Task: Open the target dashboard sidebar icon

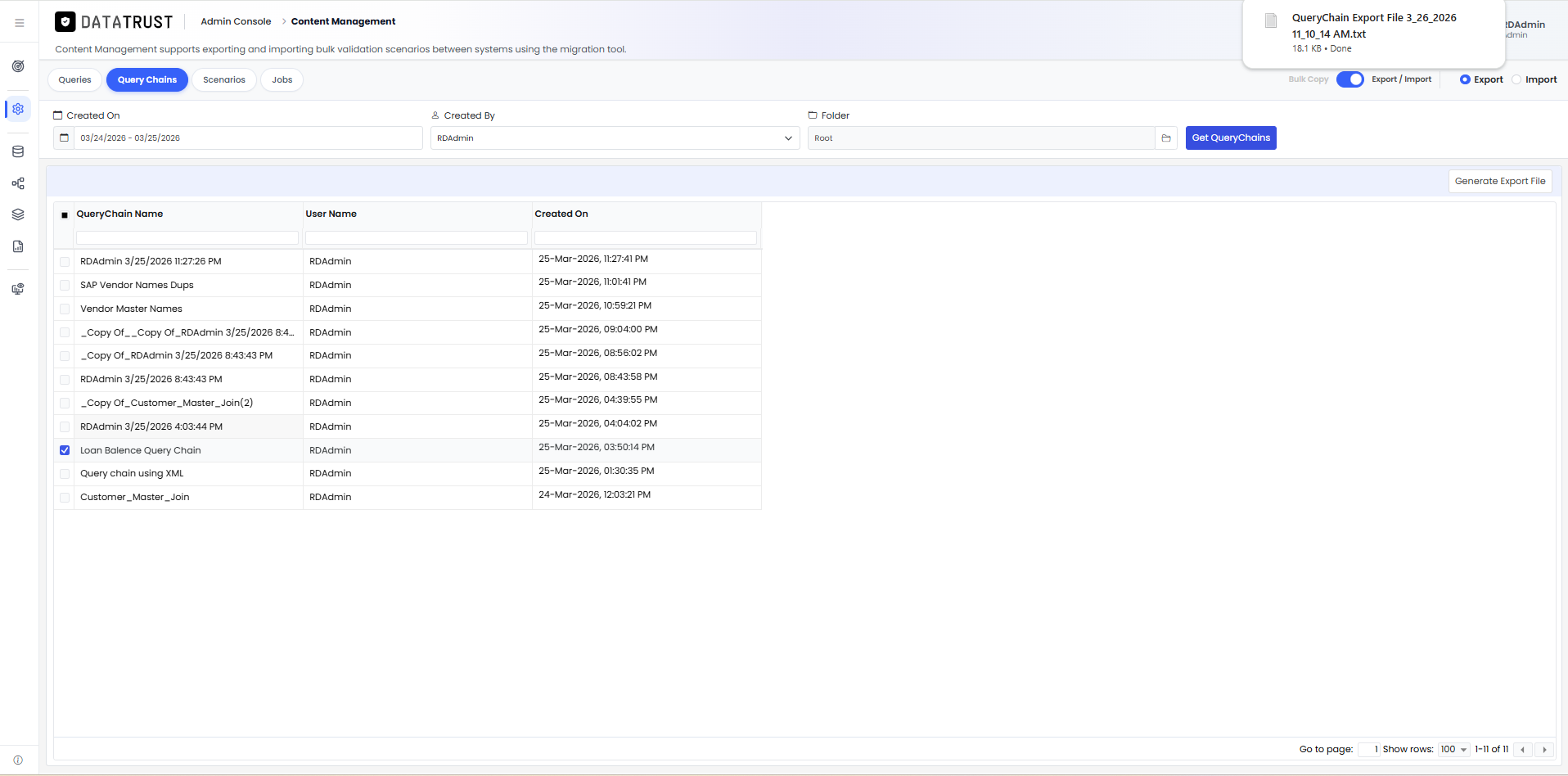Action: coord(18,66)
